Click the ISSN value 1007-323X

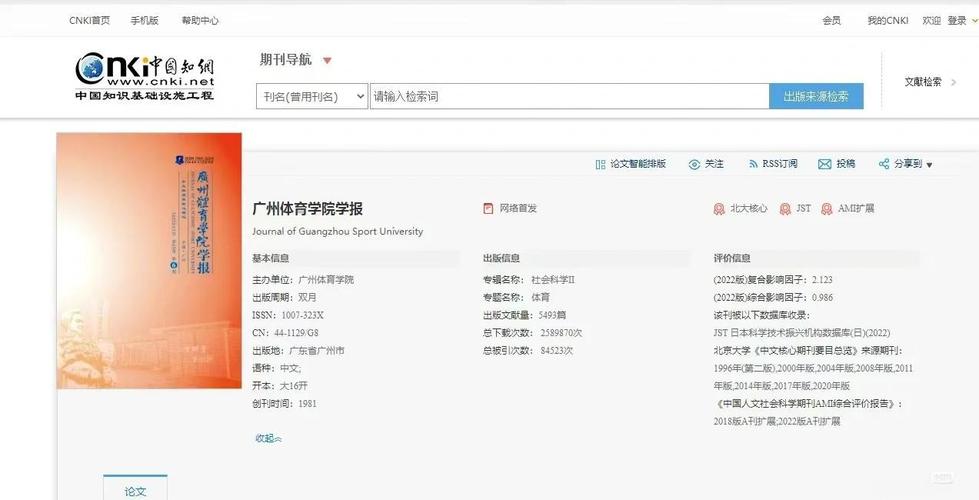point(302,315)
